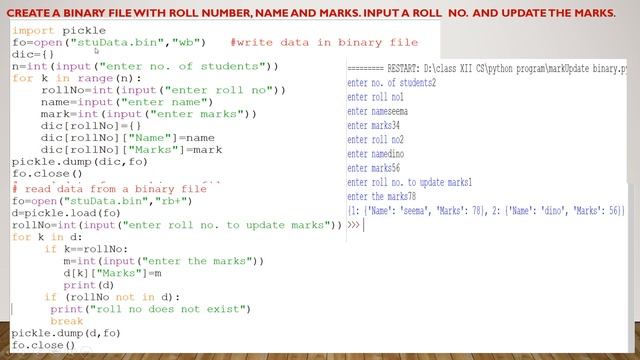This screenshot has width=640, height=360.
Task: Click the line asking 'enter no. of students'
Action: point(145,66)
